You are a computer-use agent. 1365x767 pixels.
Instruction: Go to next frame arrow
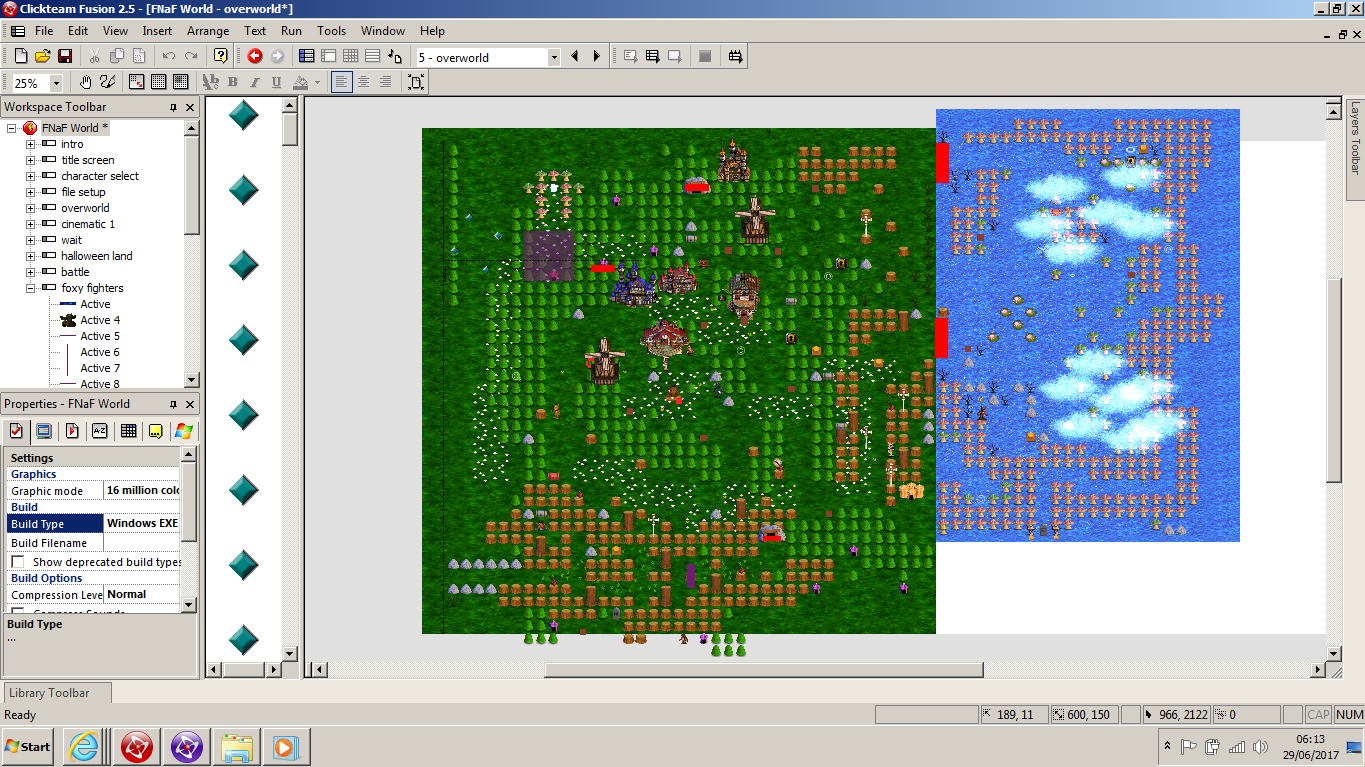[x=597, y=56]
